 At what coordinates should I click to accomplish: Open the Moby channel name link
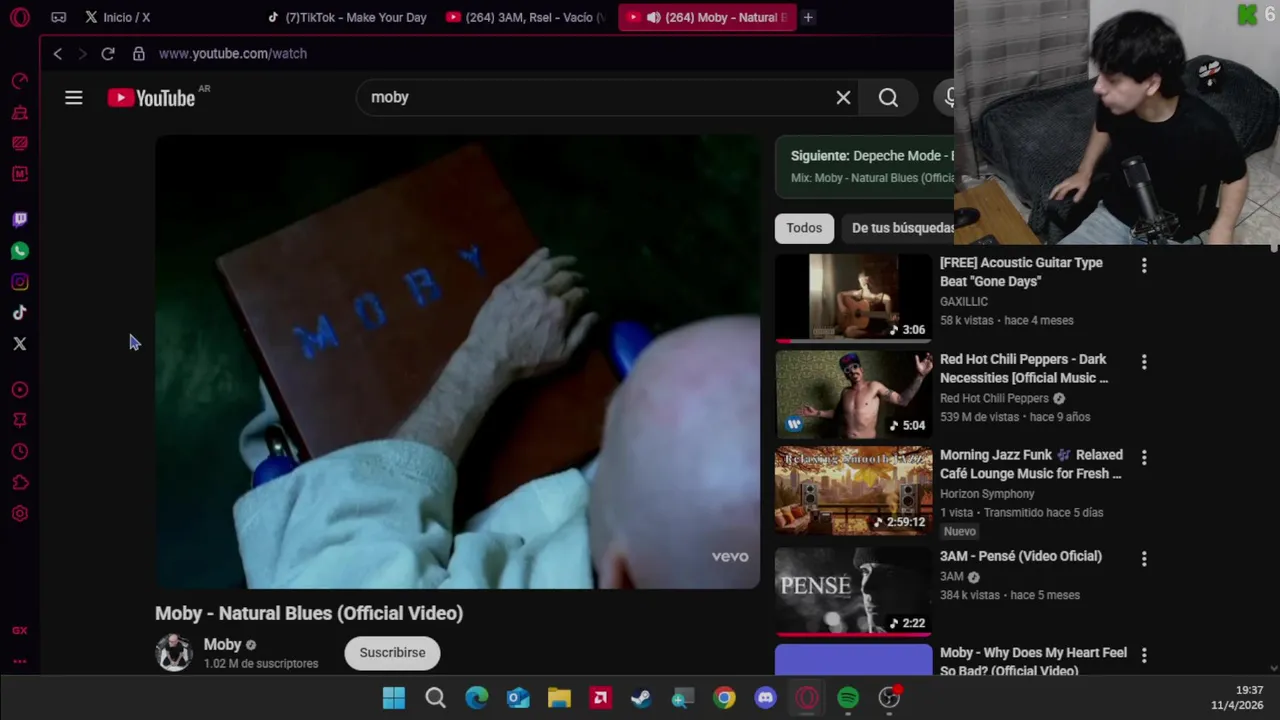222,645
